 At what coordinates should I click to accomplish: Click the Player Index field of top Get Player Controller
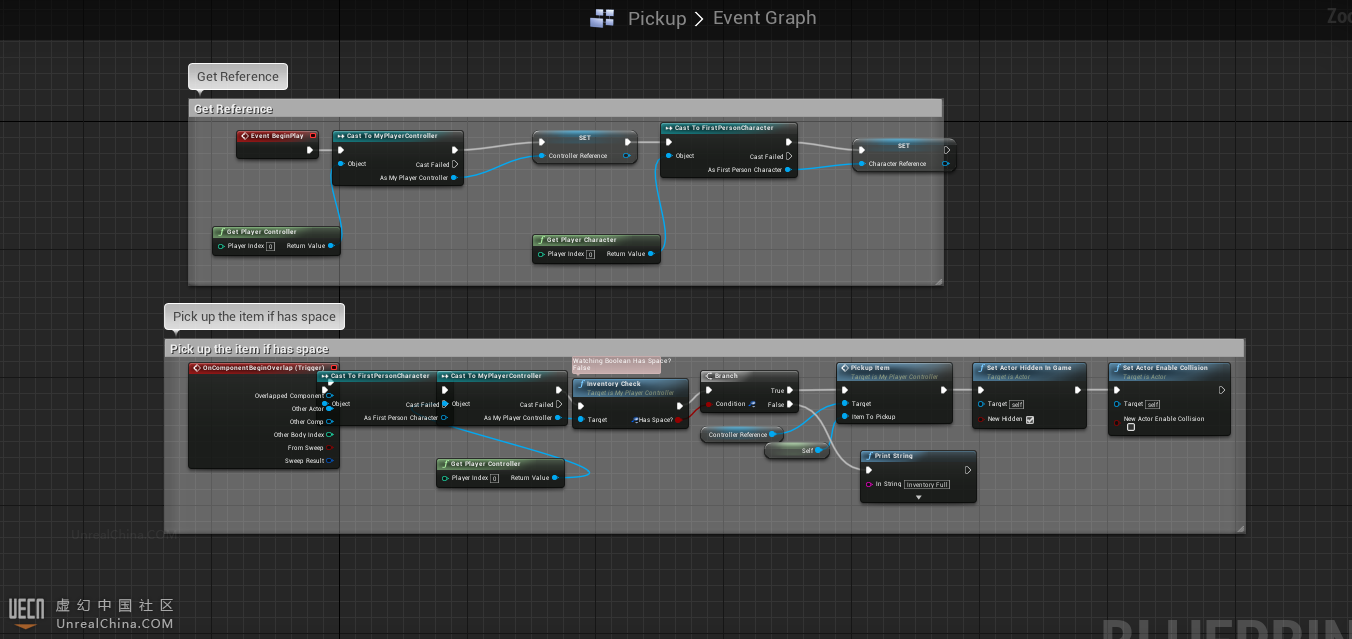270,246
